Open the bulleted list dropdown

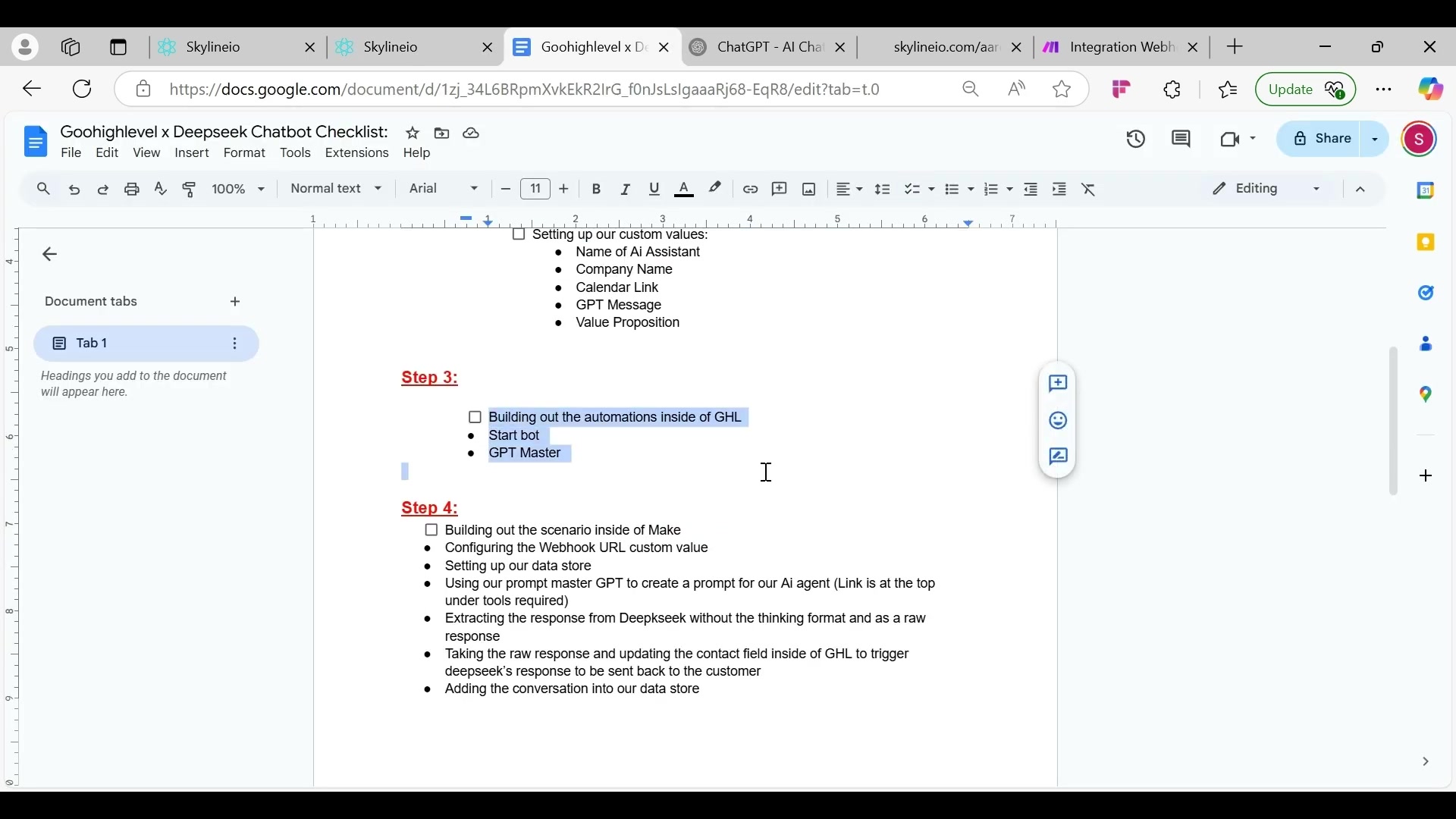click(959, 190)
